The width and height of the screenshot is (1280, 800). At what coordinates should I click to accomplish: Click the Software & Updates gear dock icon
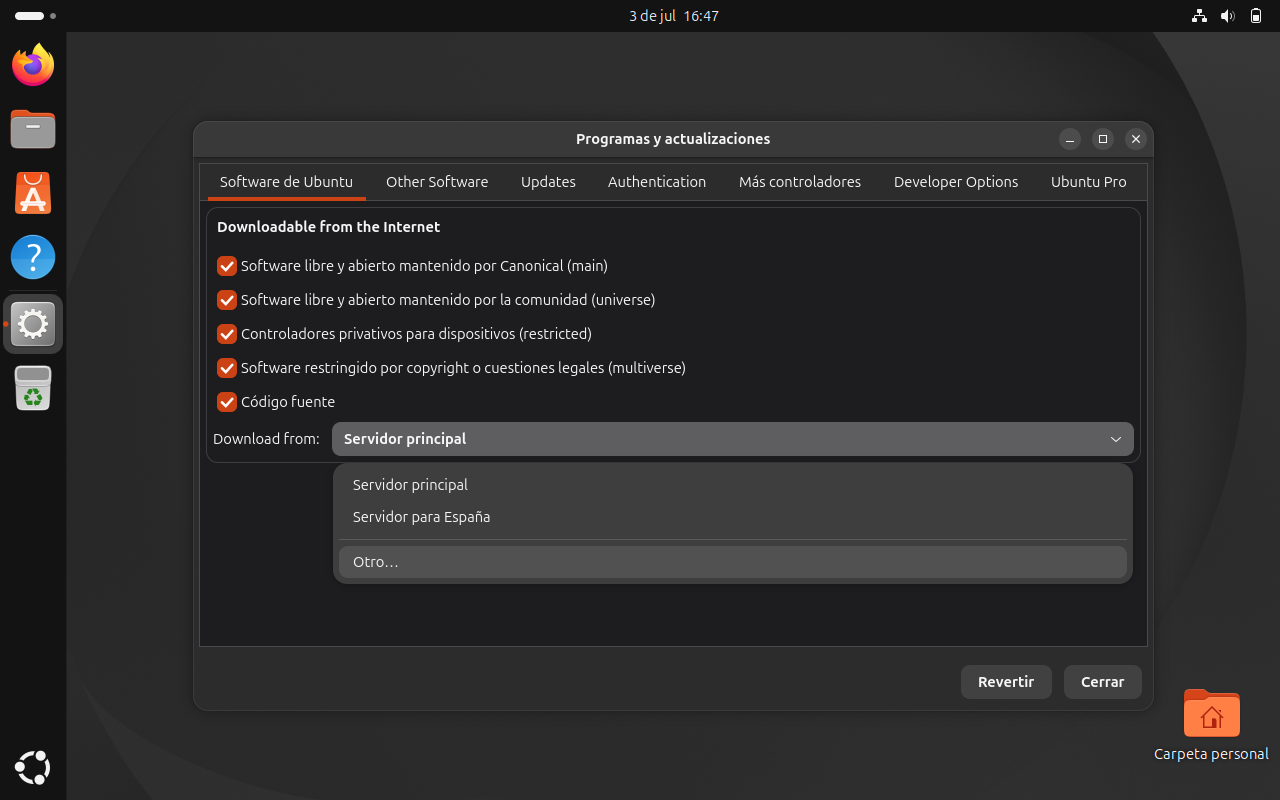pos(33,323)
